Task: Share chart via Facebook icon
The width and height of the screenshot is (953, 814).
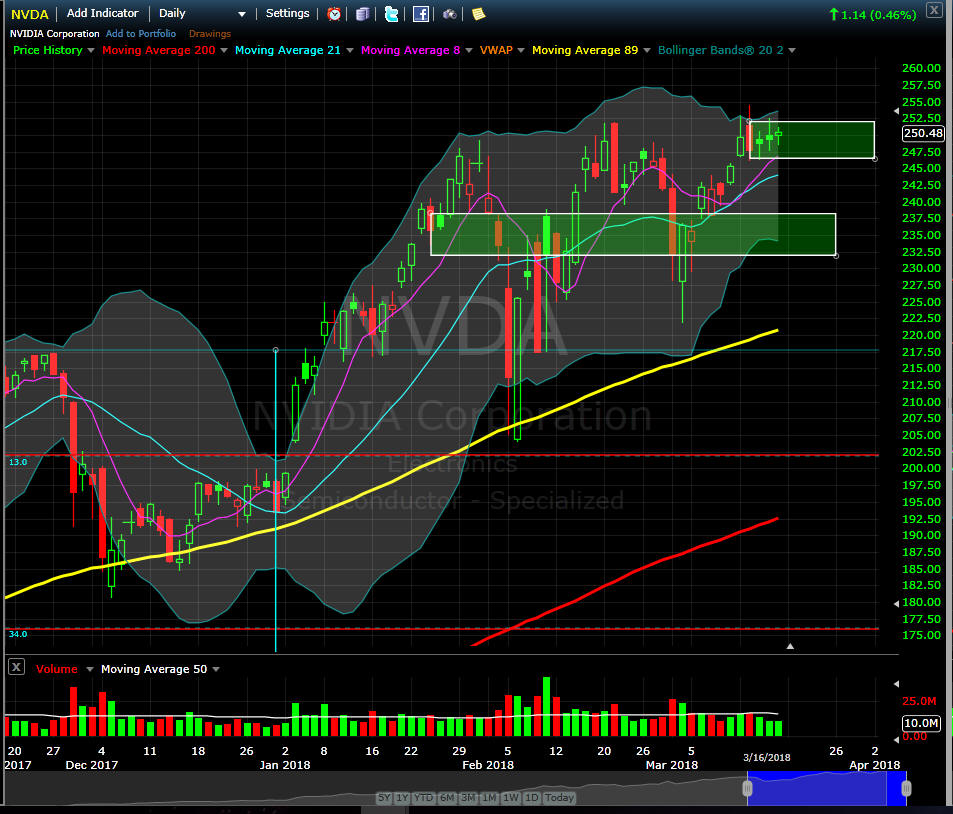Action: click(421, 14)
